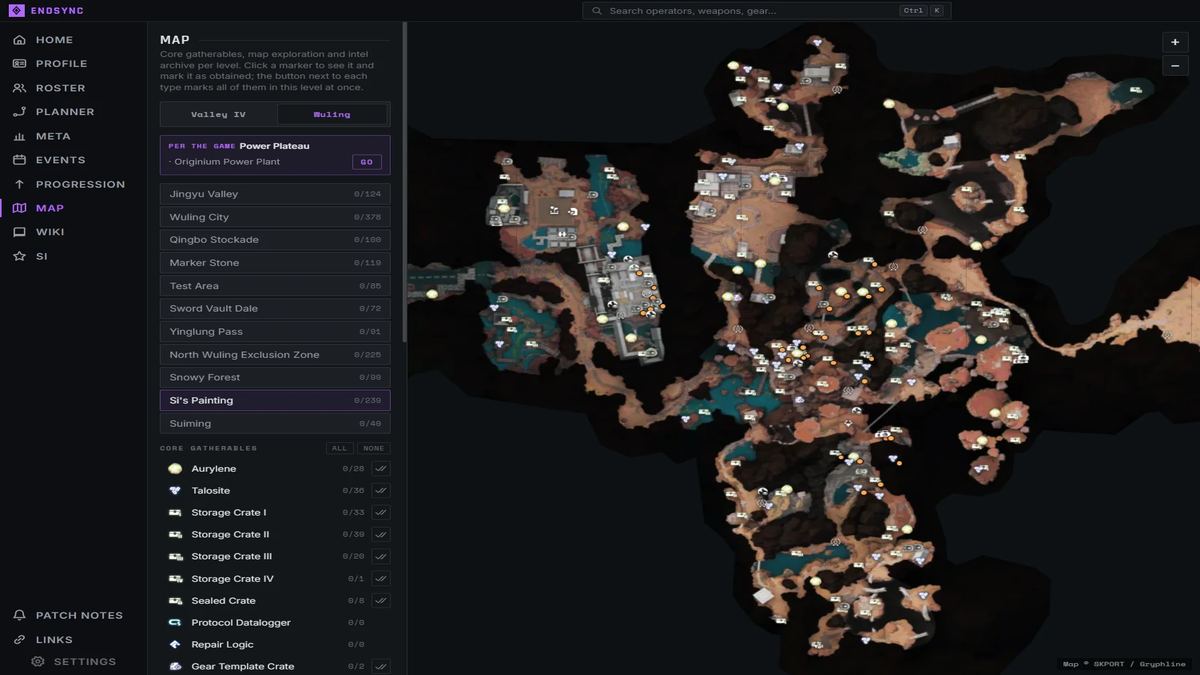Select the Map icon in sidebar
Image resolution: width=1200 pixels, height=675 pixels.
coord(19,208)
